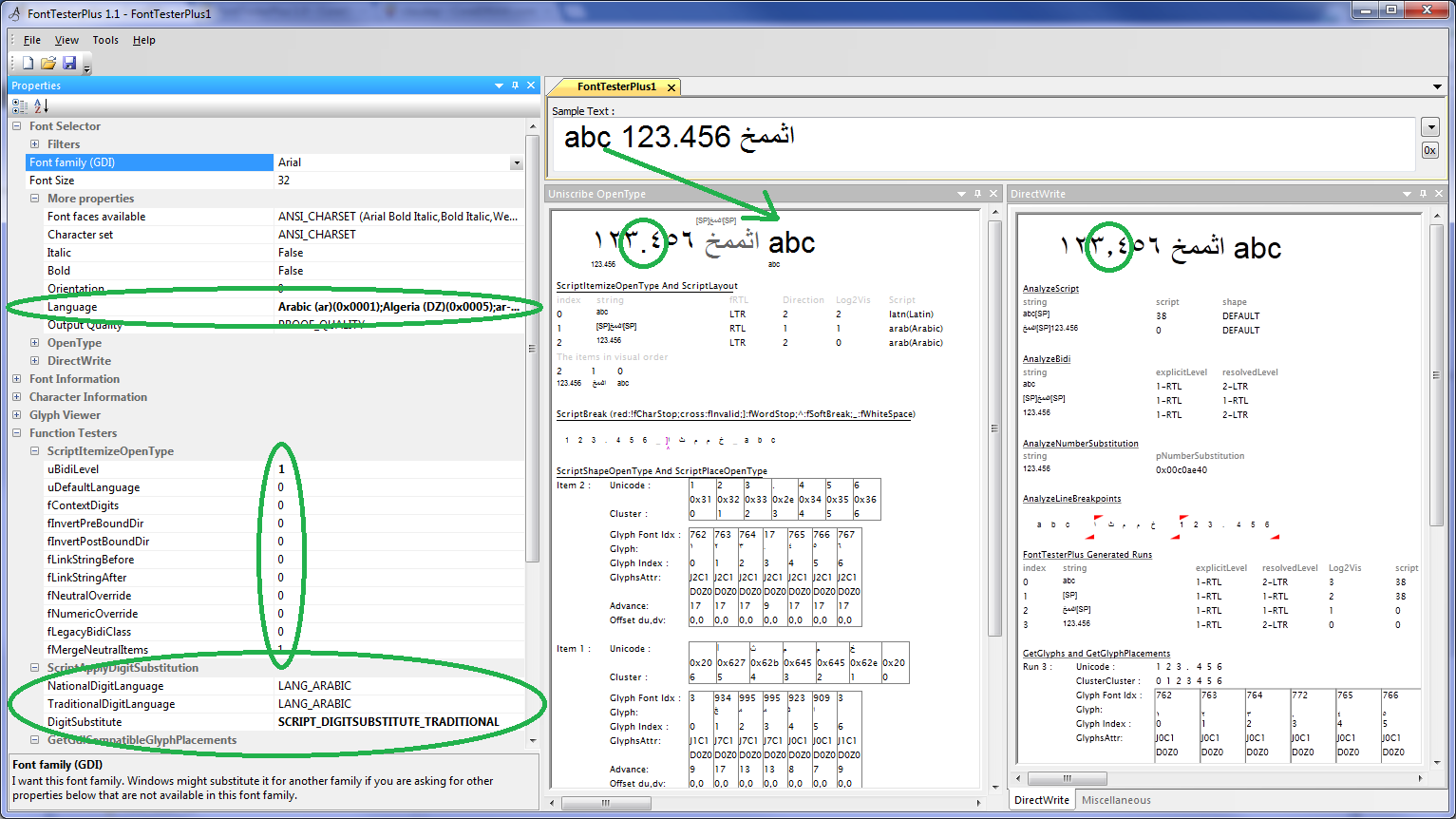Select the DigitSubstitute property row
Viewport: 1456px width, 819px height.
(x=275, y=722)
